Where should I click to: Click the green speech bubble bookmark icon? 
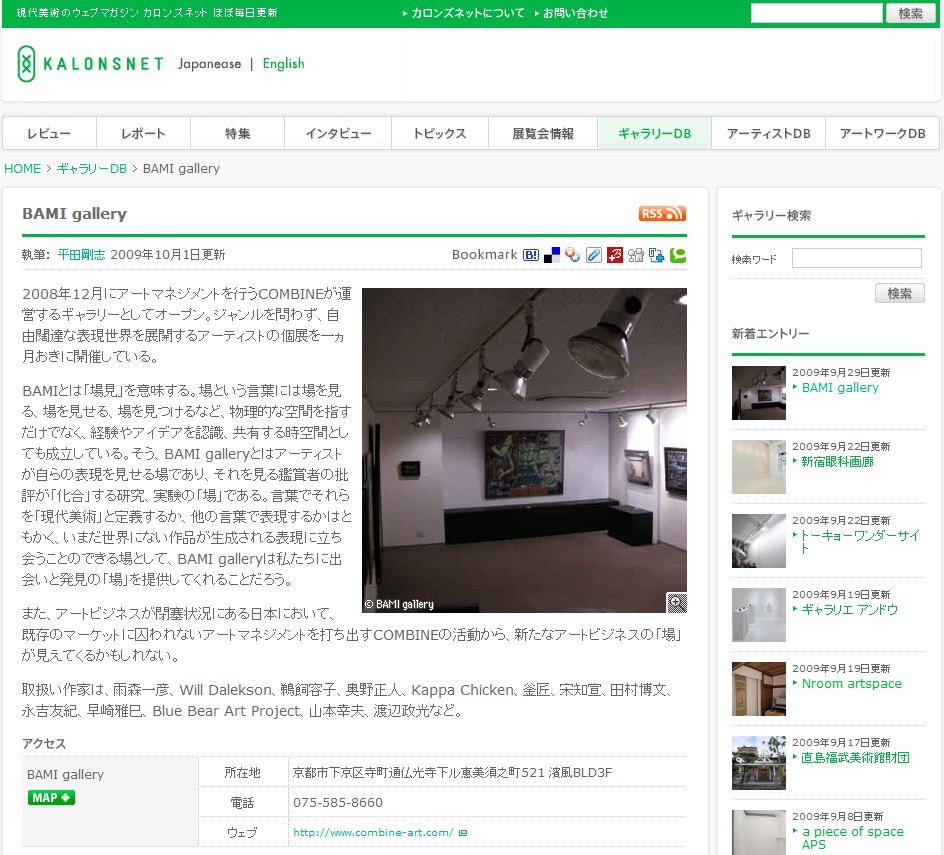(678, 255)
